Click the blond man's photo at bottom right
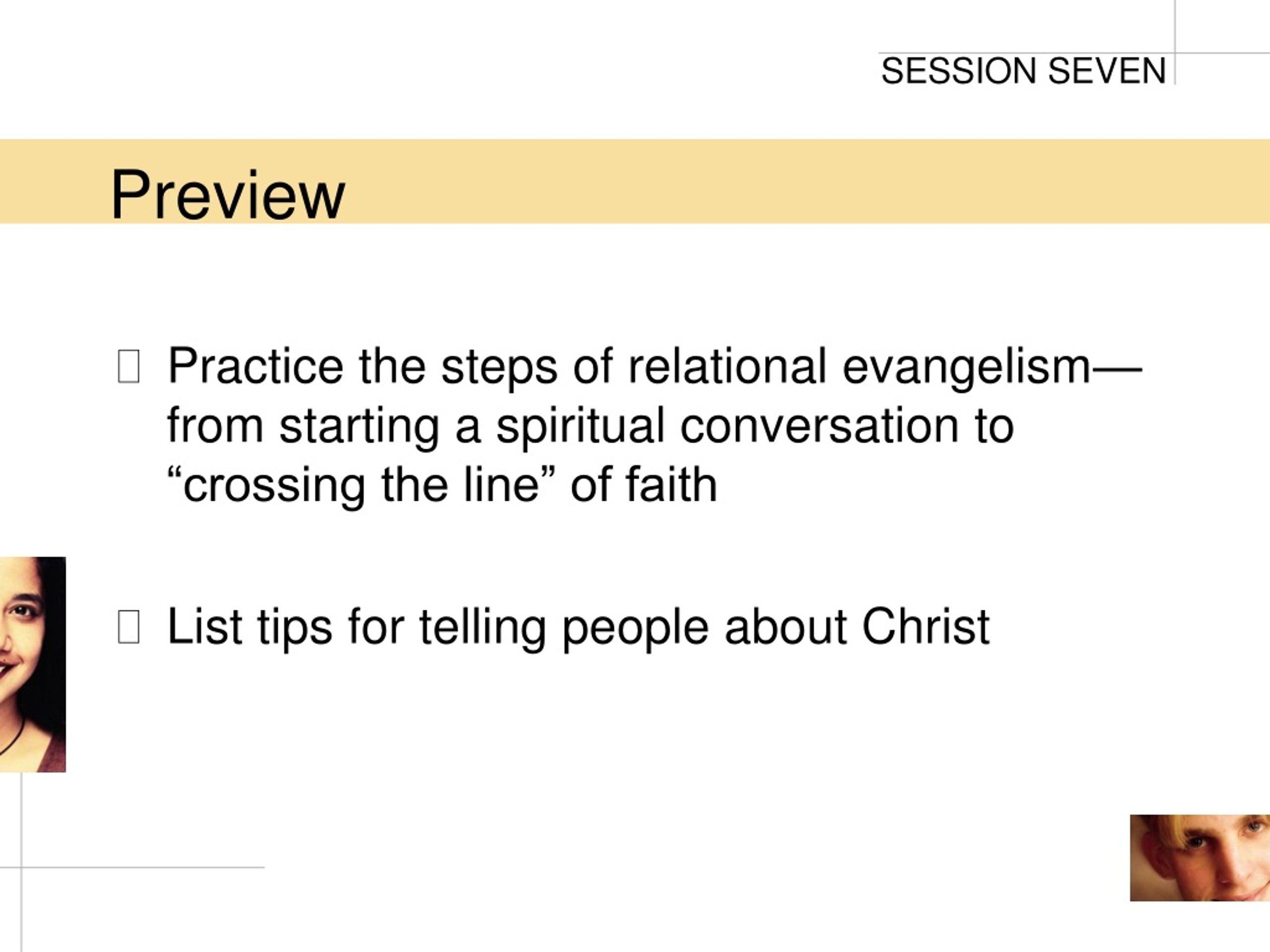This screenshot has width=1270, height=952. [x=1200, y=857]
